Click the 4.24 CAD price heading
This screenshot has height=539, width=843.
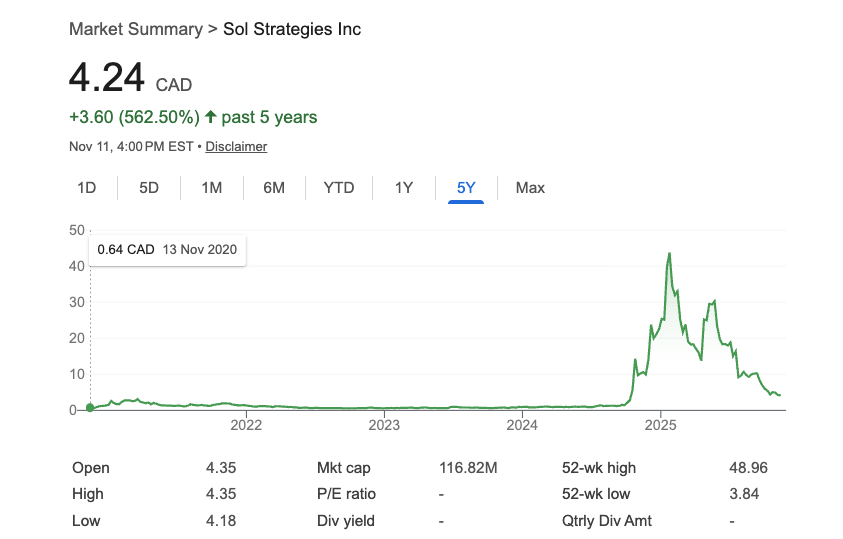[x=130, y=79]
